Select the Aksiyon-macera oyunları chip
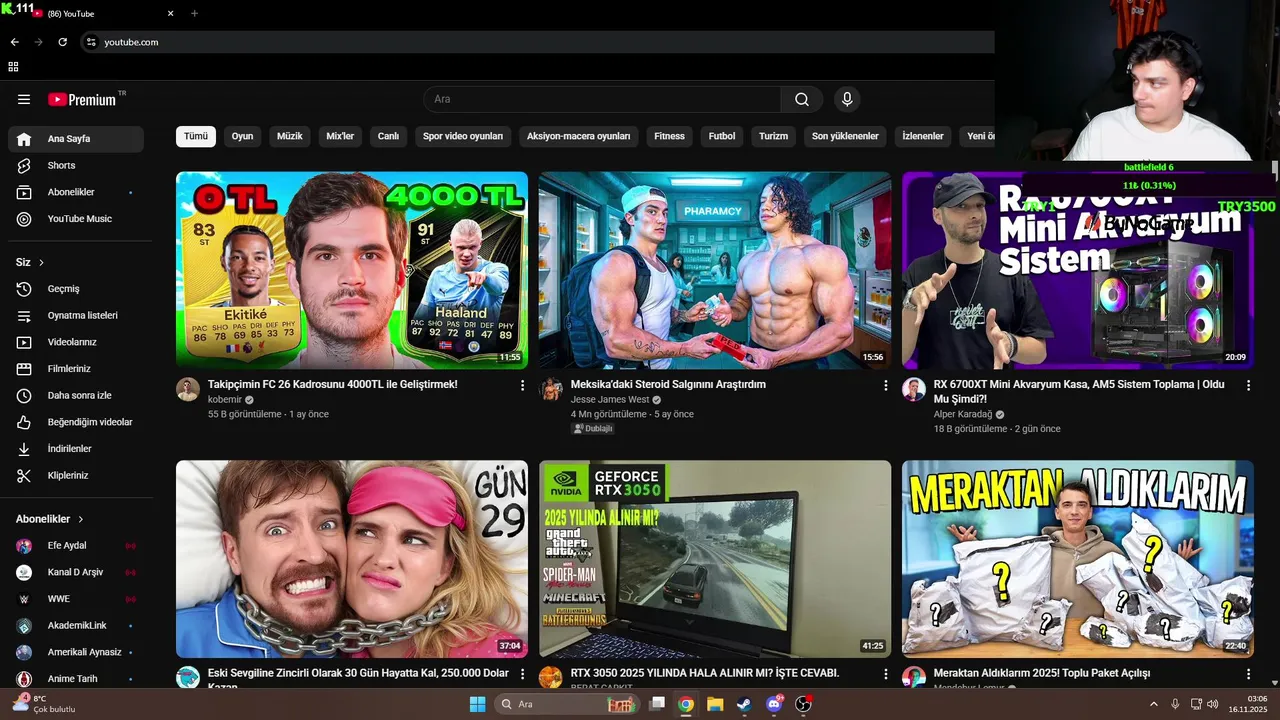The height and width of the screenshot is (720, 1280). tap(579, 136)
